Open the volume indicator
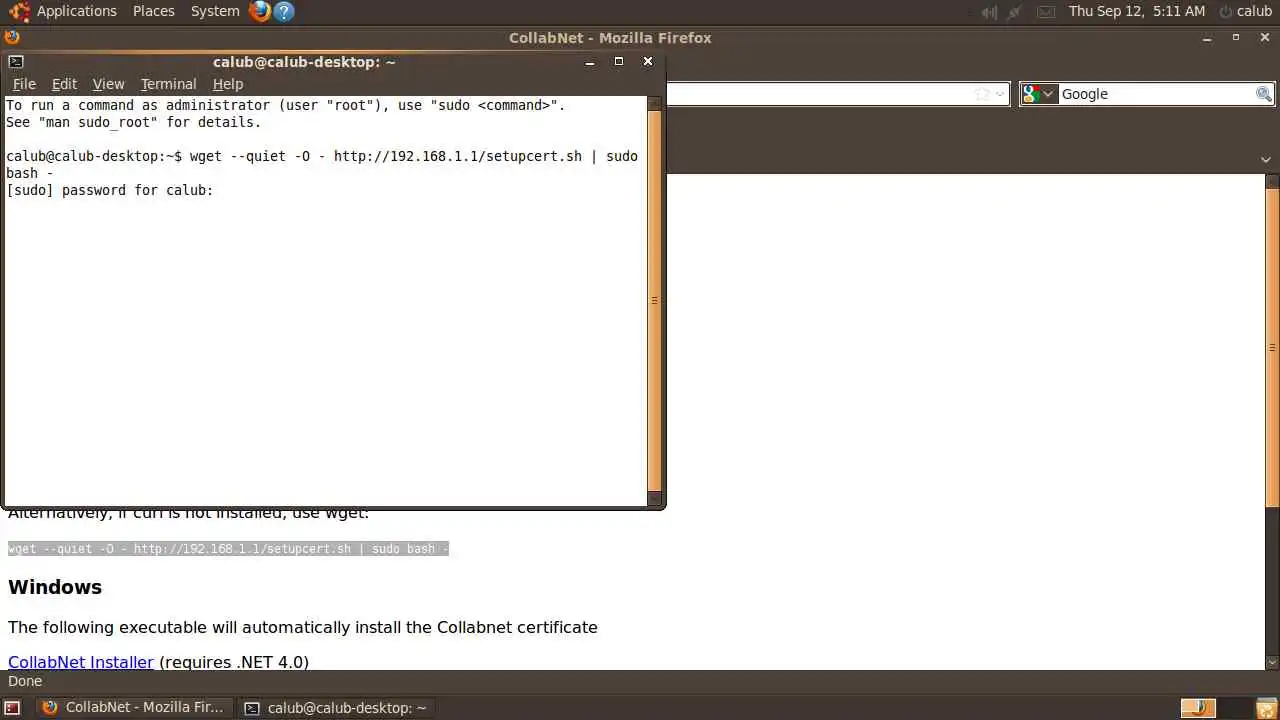 (989, 12)
